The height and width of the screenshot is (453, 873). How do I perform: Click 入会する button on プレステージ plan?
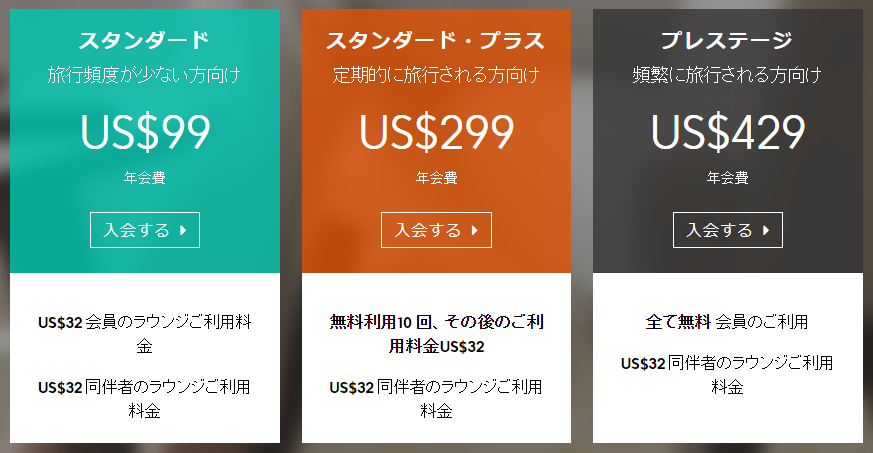pyautogui.click(x=727, y=230)
